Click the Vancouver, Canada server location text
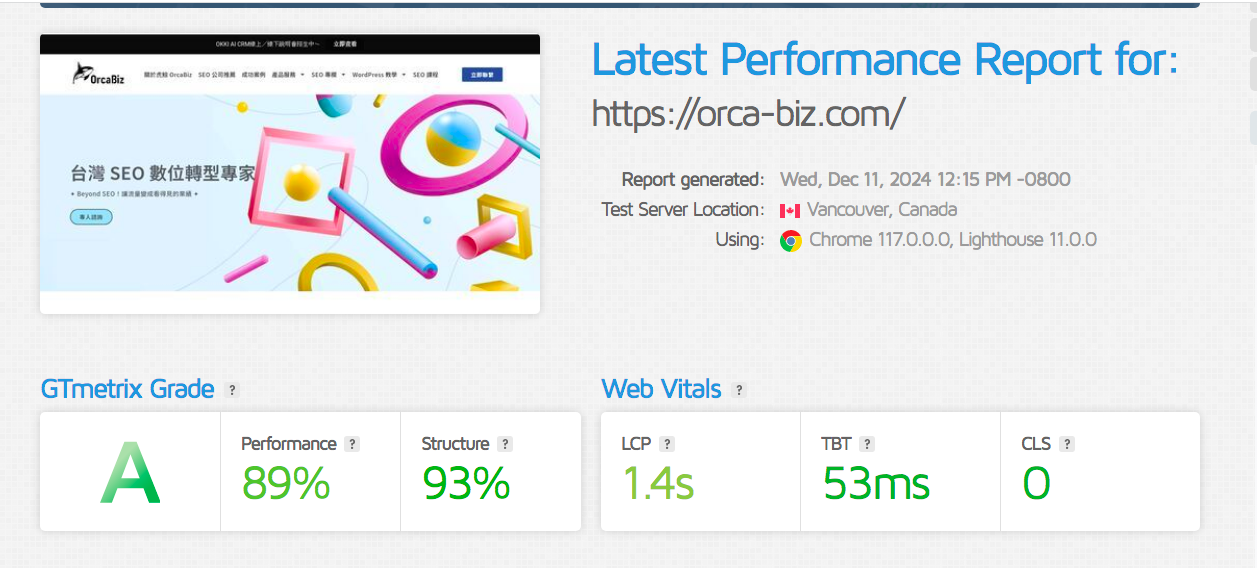Image resolution: width=1257 pixels, height=568 pixels. coord(881,210)
